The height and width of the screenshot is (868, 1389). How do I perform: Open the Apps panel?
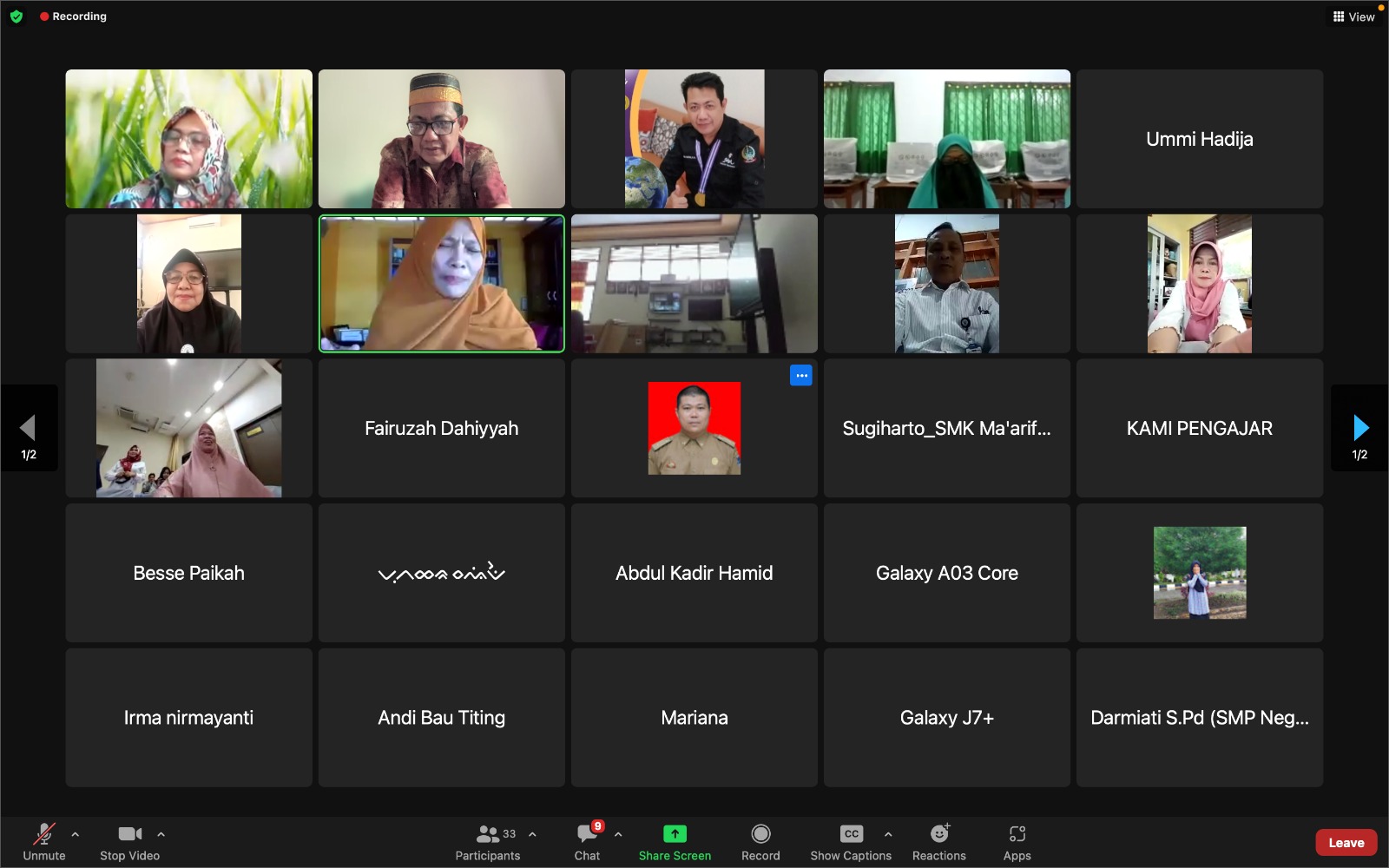click(x=1017, y=834)
